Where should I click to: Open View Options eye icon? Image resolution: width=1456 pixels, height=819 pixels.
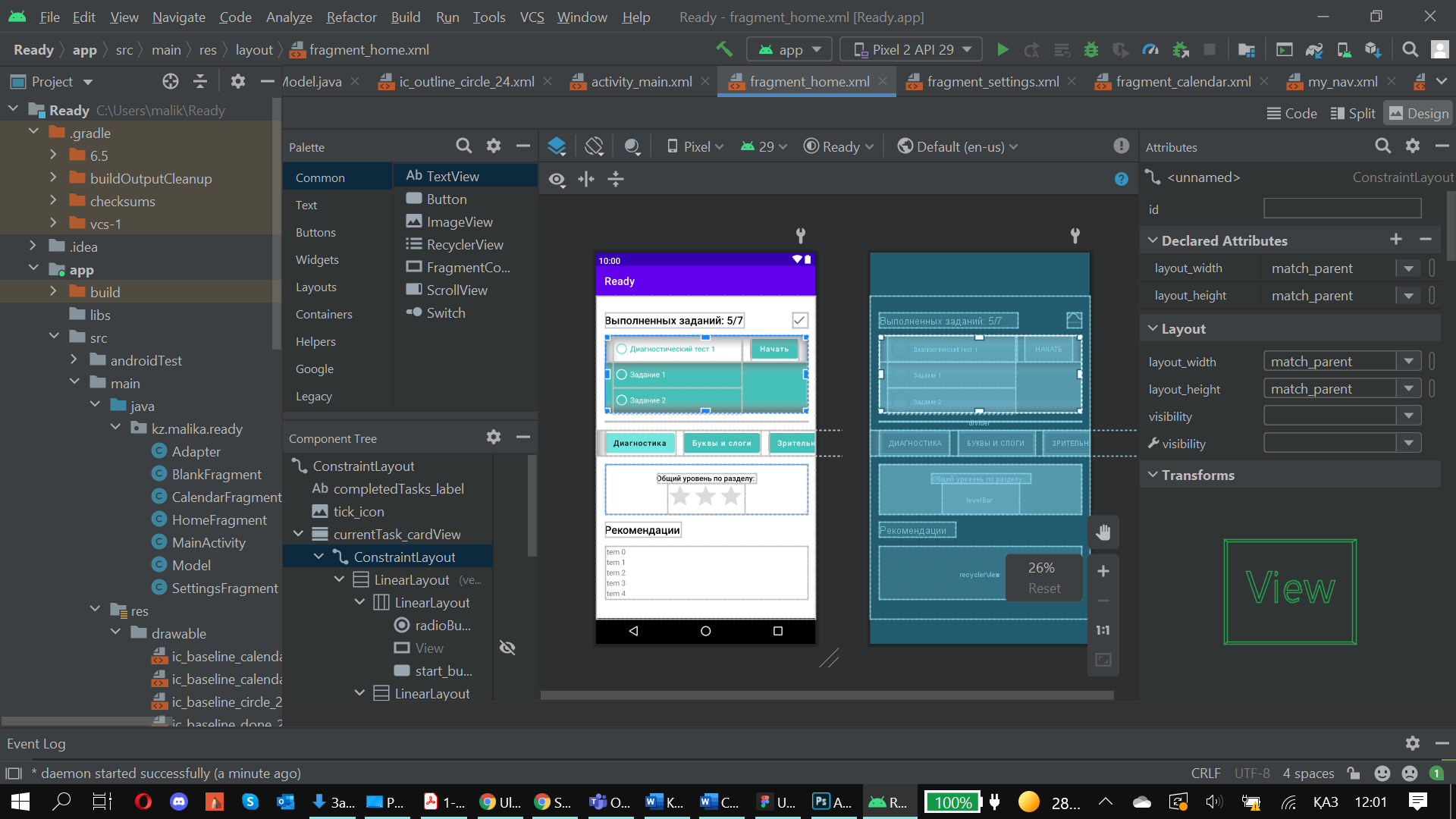557,180
